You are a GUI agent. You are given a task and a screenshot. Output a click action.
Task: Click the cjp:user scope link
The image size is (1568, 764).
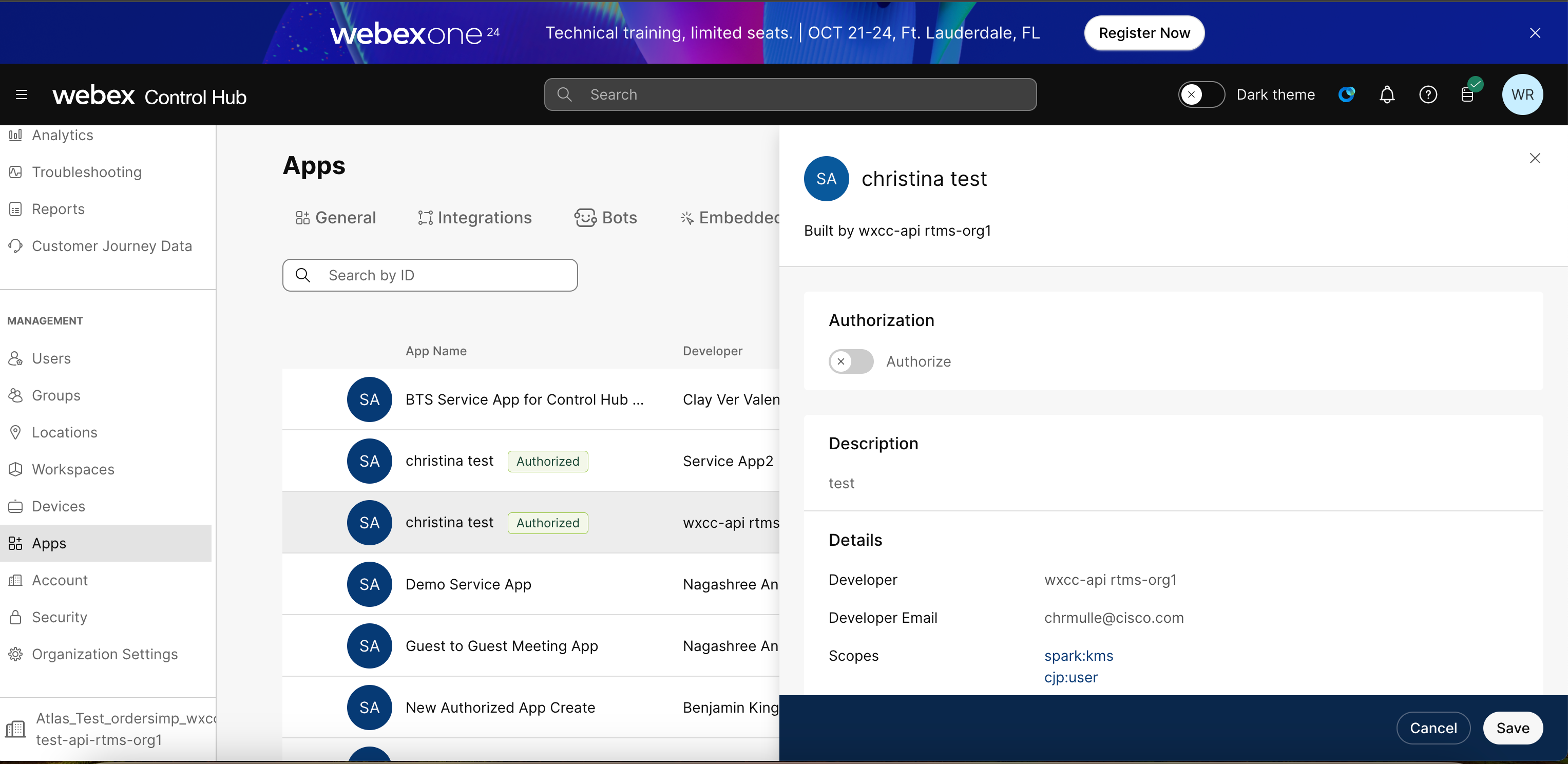coord(1070,678)
